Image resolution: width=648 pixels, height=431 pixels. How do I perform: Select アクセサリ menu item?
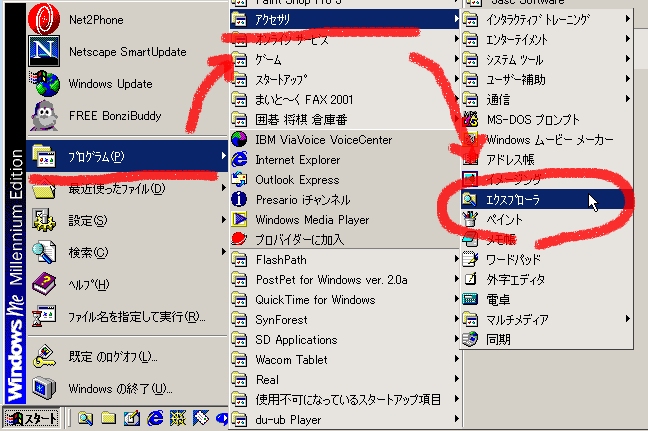(x=344, y=19)
